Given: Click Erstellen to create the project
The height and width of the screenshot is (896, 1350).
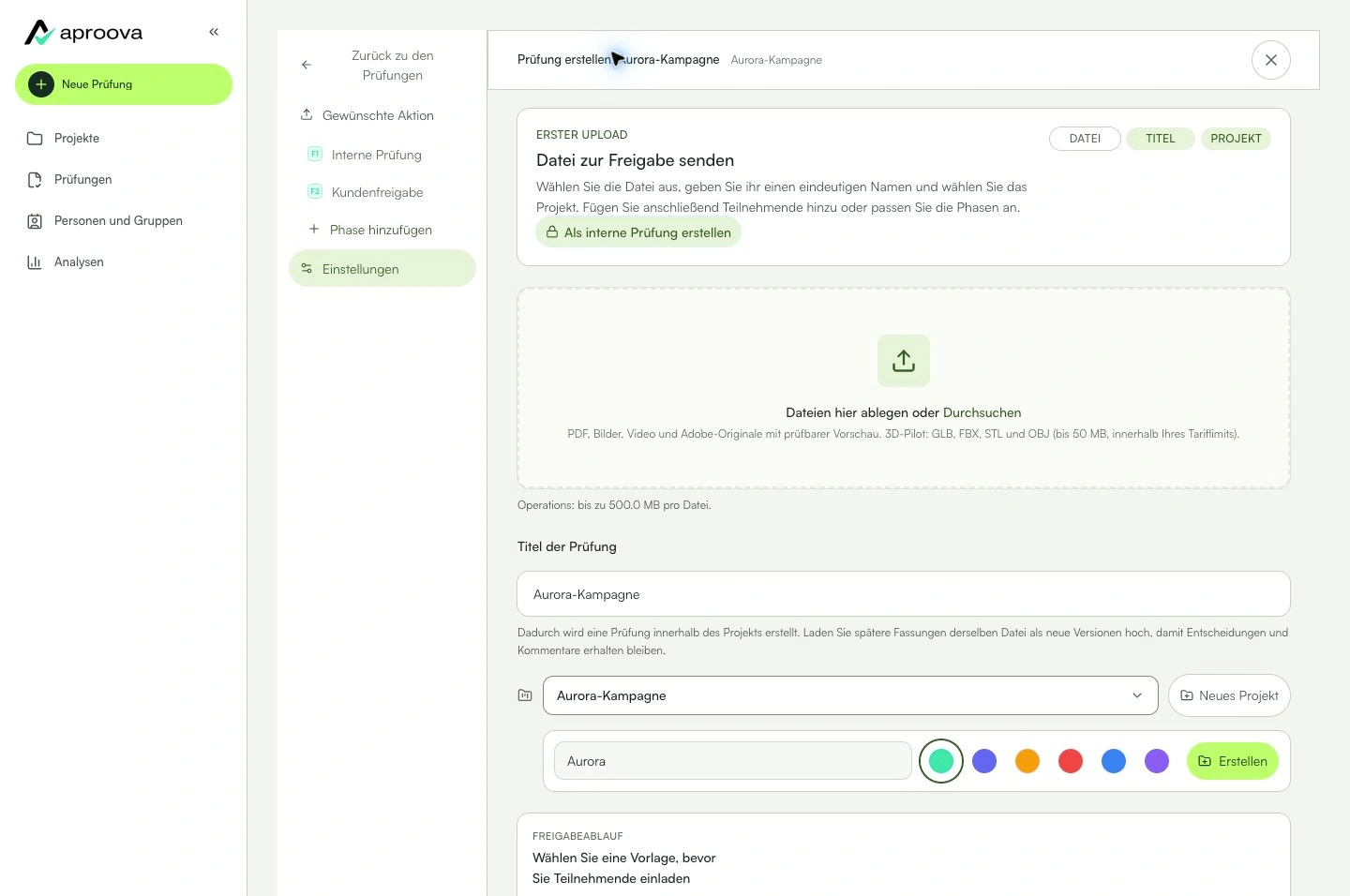Looking at the screenshot, I should pos(1233,761).
